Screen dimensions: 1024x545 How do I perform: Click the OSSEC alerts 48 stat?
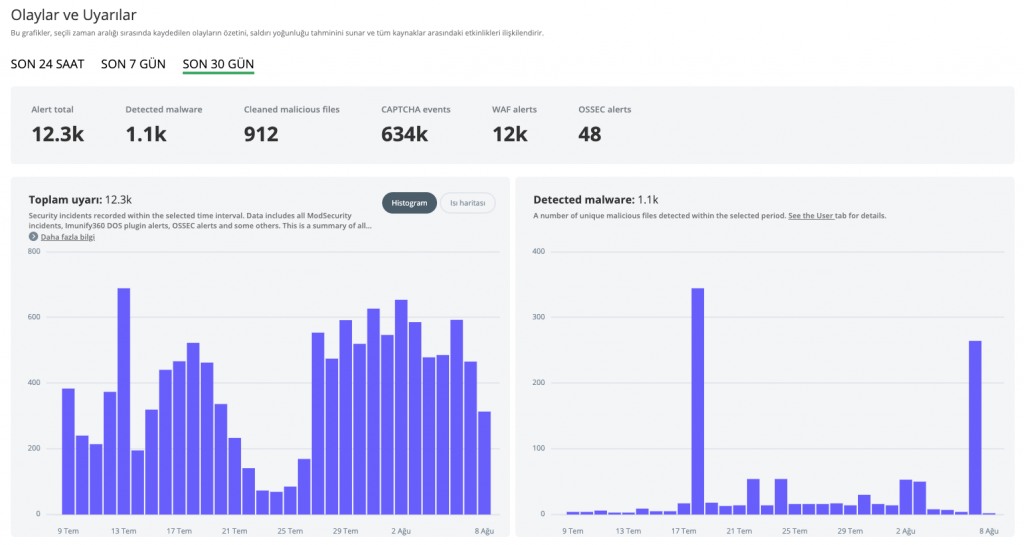[x=604, y=125]
